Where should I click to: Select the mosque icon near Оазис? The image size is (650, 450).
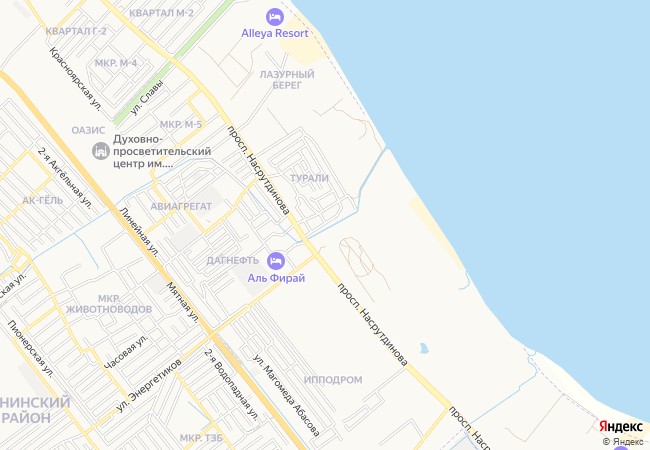(x=101, y=151)
